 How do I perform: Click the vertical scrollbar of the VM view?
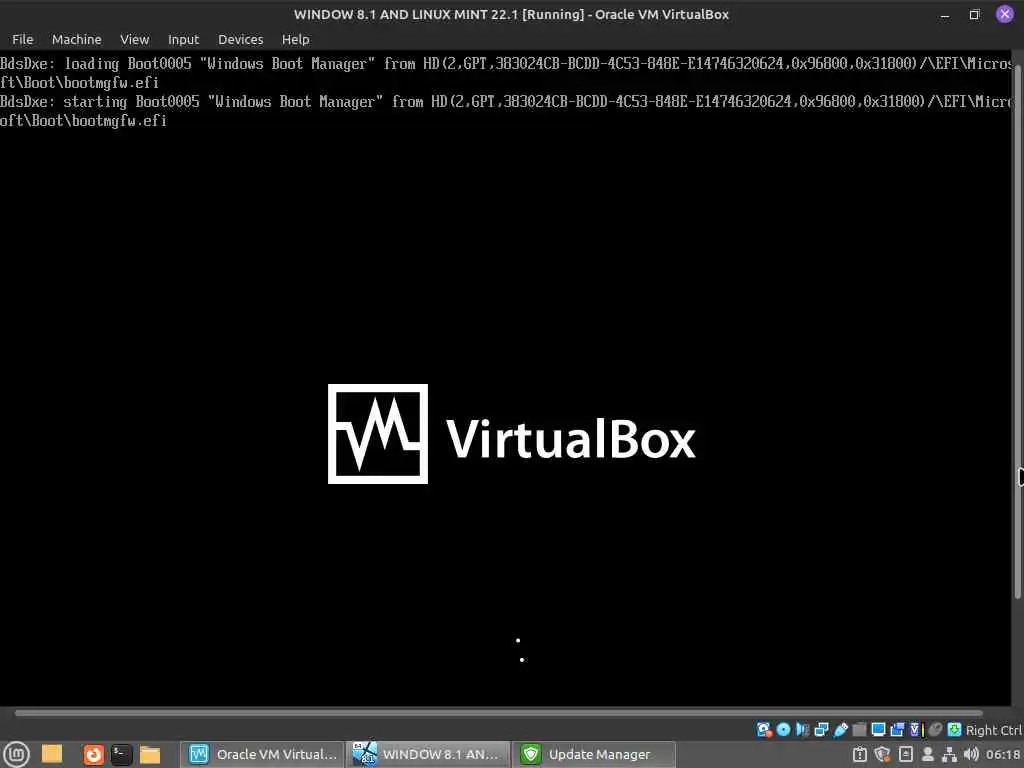(1017, 333)
